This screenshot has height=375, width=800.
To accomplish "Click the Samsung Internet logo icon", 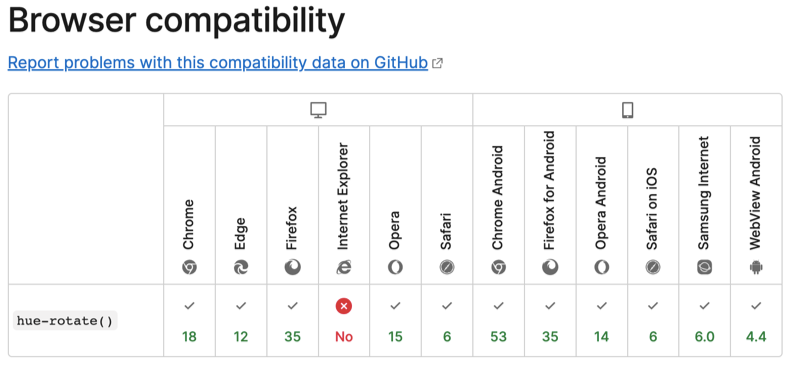I will pos(705,267).
